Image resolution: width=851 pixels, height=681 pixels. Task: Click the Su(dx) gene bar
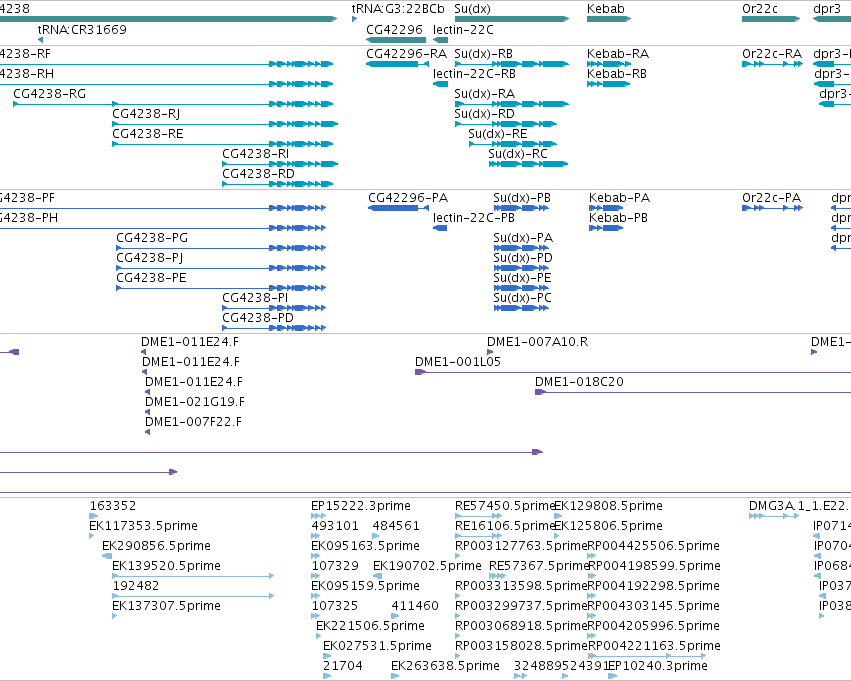(512, 19)
